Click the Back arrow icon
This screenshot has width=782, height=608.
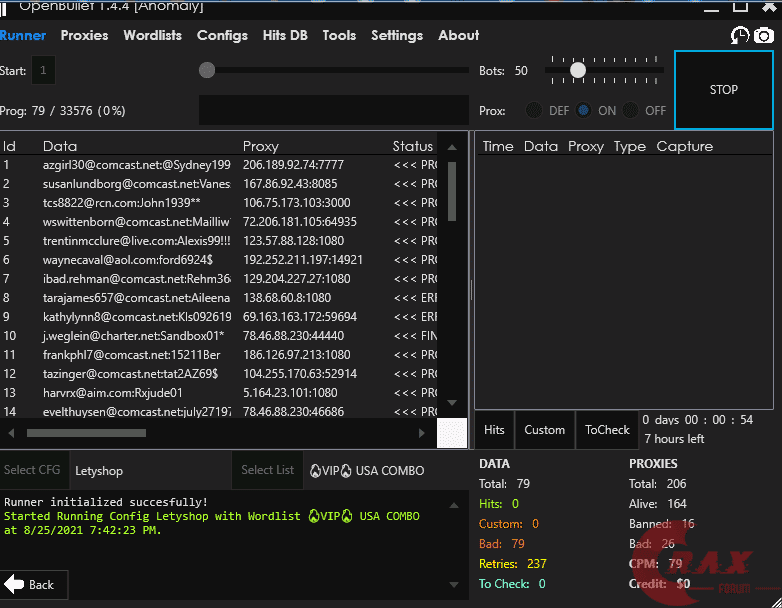[14, 584]
